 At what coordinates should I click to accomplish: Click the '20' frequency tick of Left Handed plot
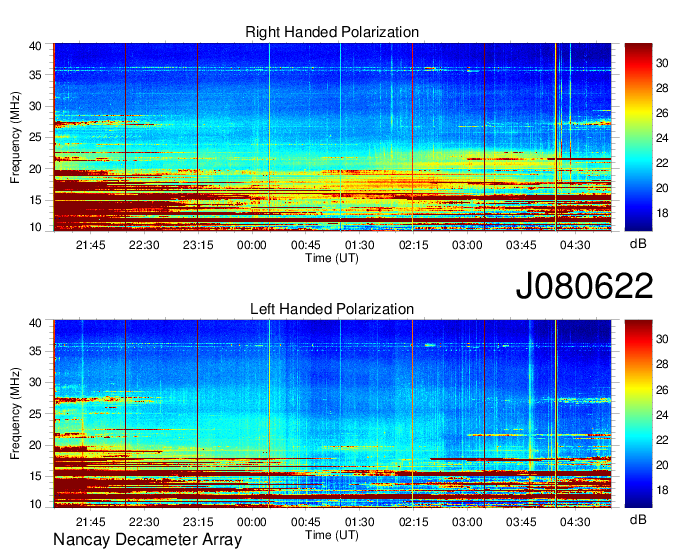(x=35, y=445)
